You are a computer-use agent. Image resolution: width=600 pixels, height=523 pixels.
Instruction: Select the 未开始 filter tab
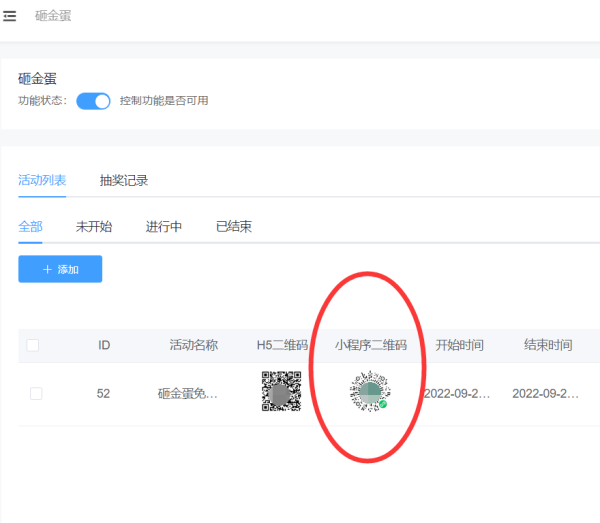pos(94,226)
